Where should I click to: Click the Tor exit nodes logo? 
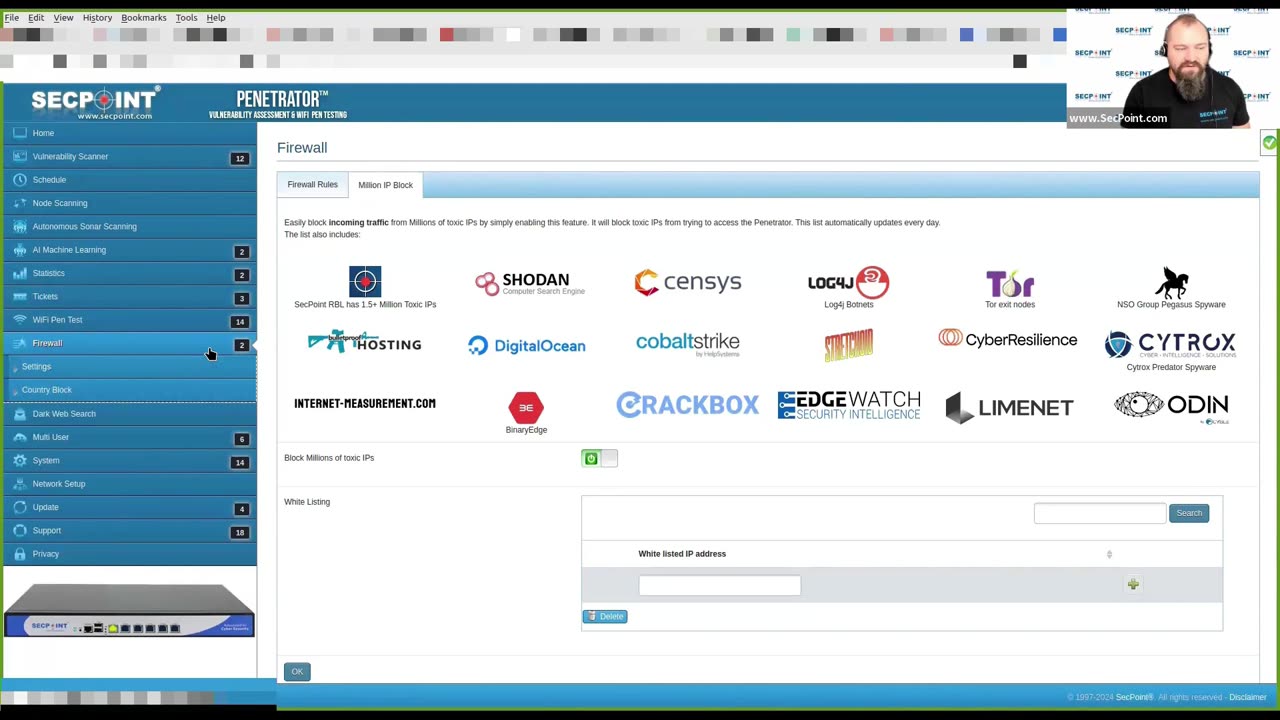pyautogui.click(x=1010, y=283)
